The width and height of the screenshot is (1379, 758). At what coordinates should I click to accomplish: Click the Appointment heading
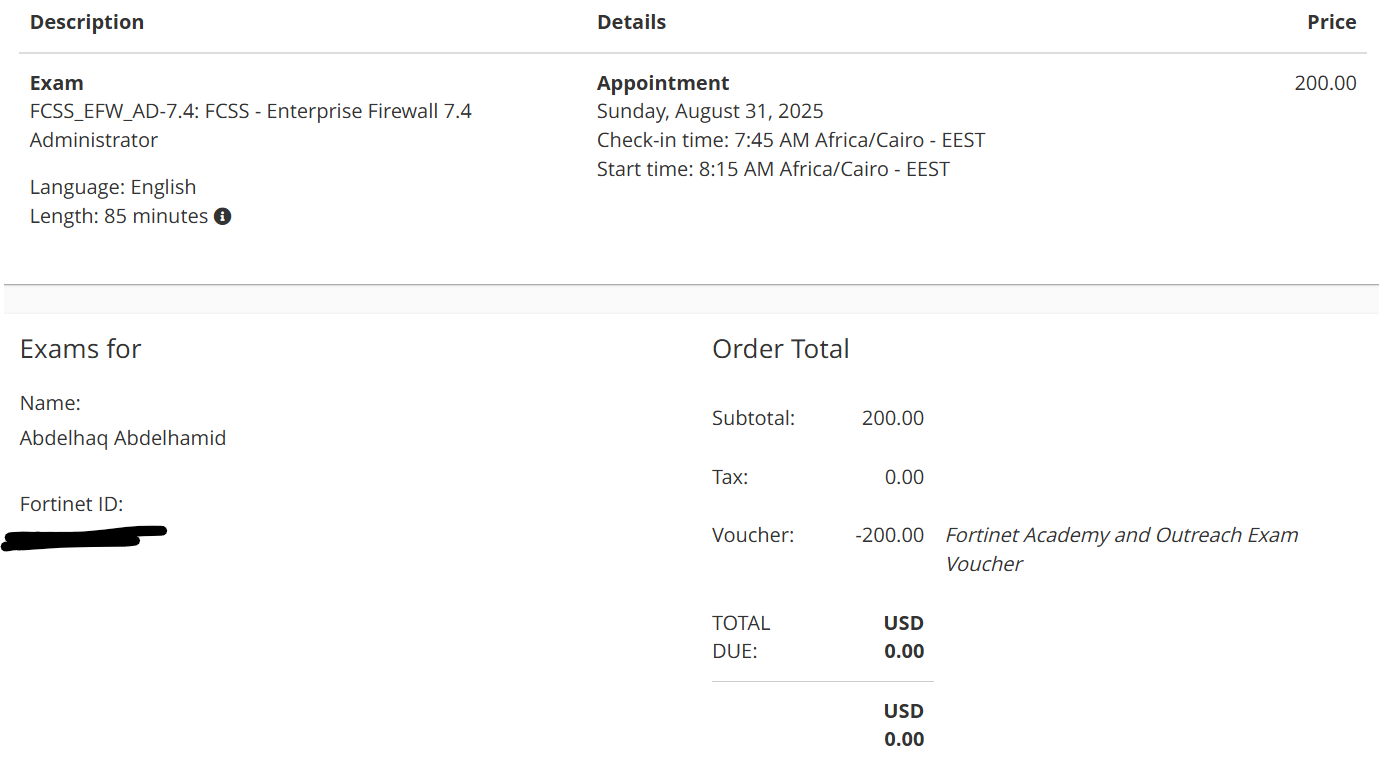(x=663, y=83)
